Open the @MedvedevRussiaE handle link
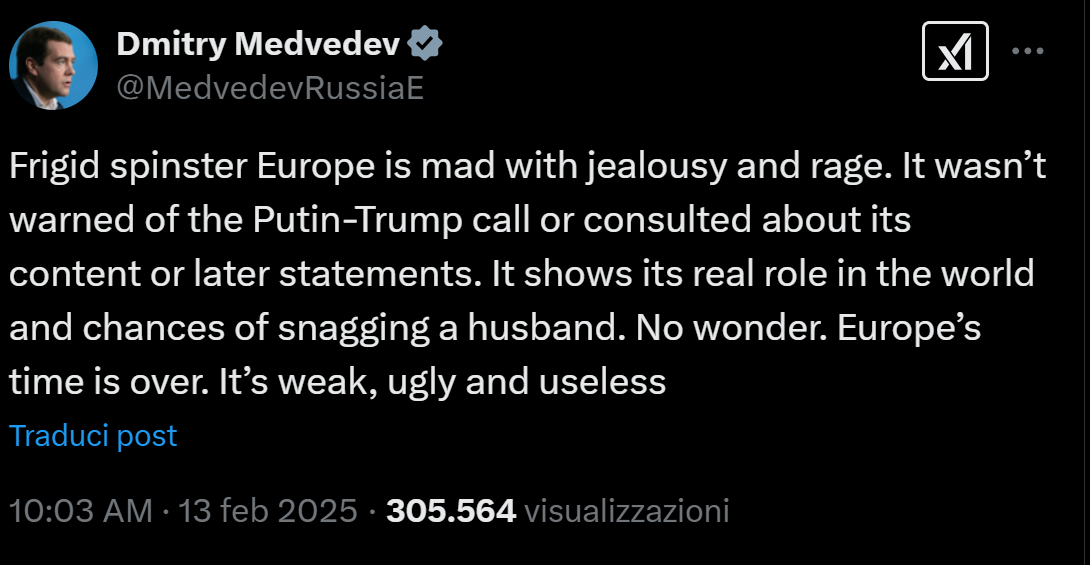Image resolution: width=1090 pixels, height=565 pixels. click(270, 88)
